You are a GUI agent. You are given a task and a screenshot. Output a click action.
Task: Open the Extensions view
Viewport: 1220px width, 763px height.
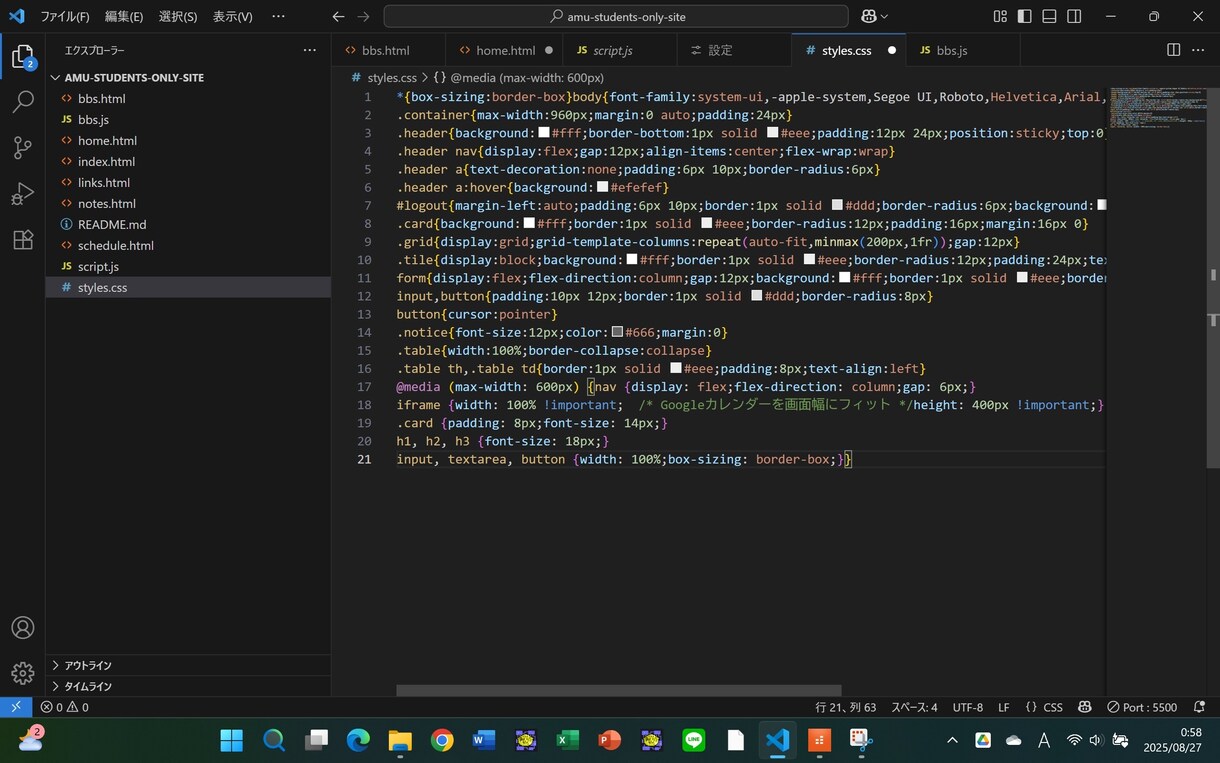click(22, 240)
